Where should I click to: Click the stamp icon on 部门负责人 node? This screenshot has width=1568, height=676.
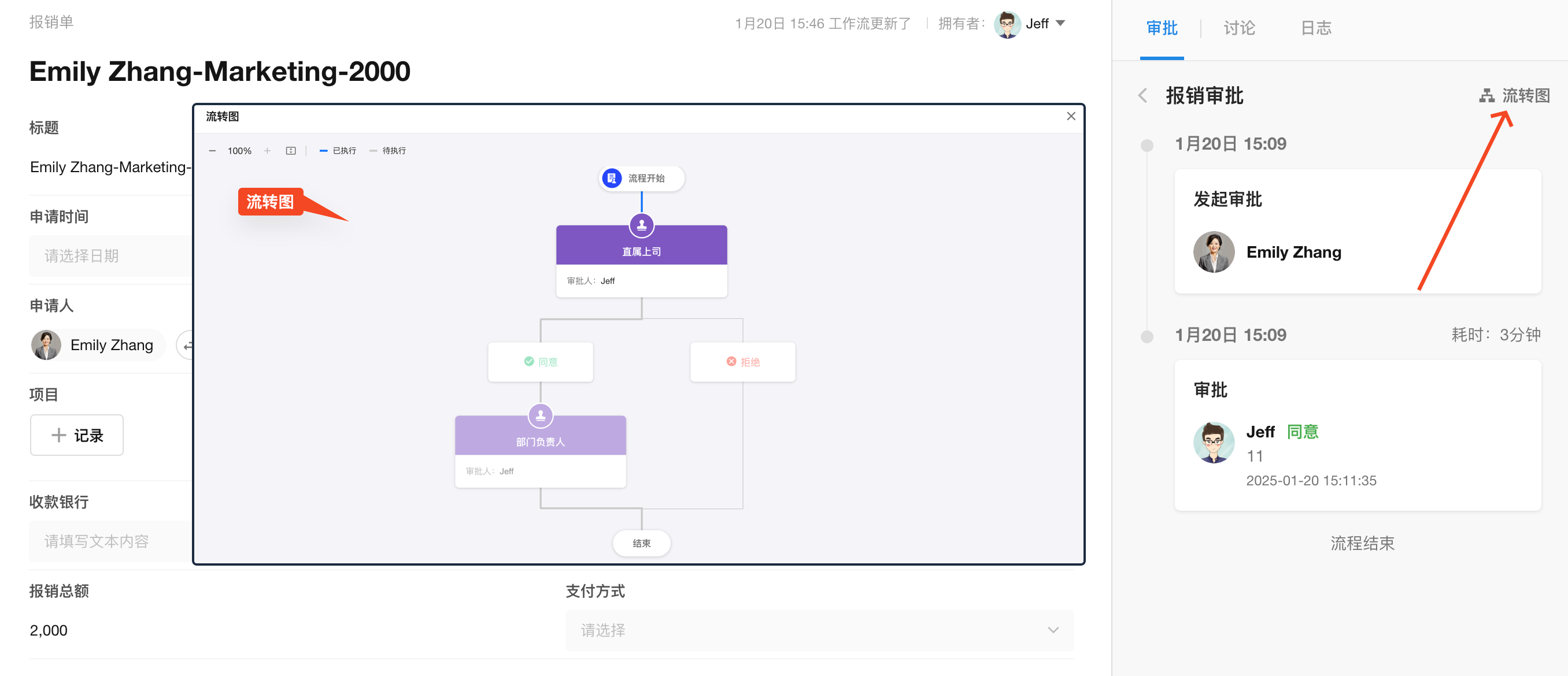[540, 416]
